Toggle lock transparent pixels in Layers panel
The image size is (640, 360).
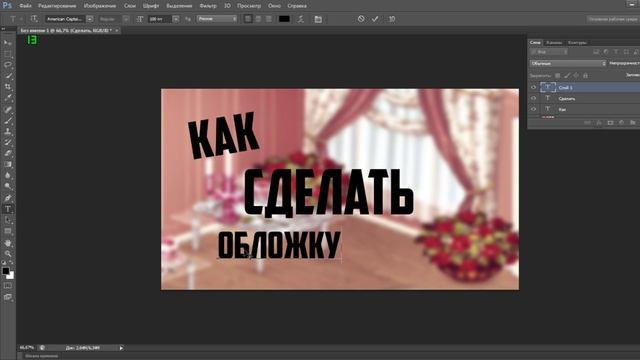[x=558, y=76]
